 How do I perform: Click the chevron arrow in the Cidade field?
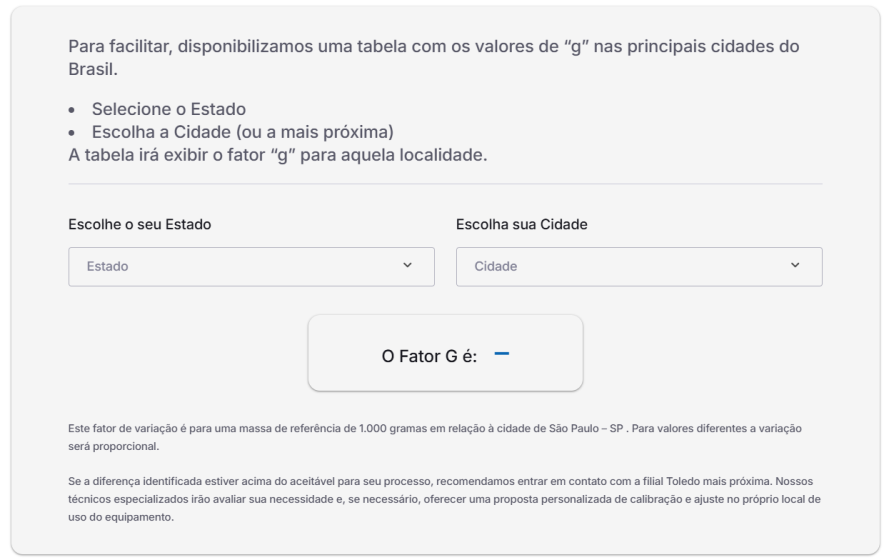click(795, 266)
